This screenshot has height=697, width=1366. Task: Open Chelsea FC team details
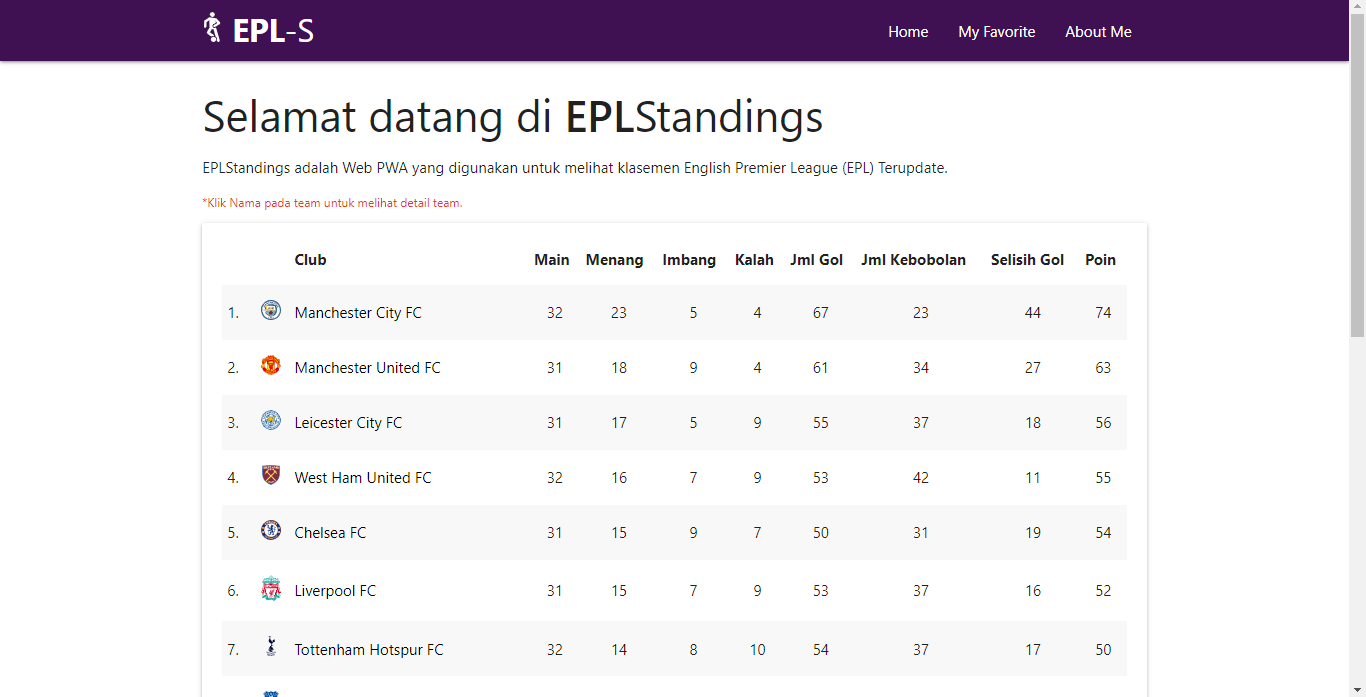330,532
